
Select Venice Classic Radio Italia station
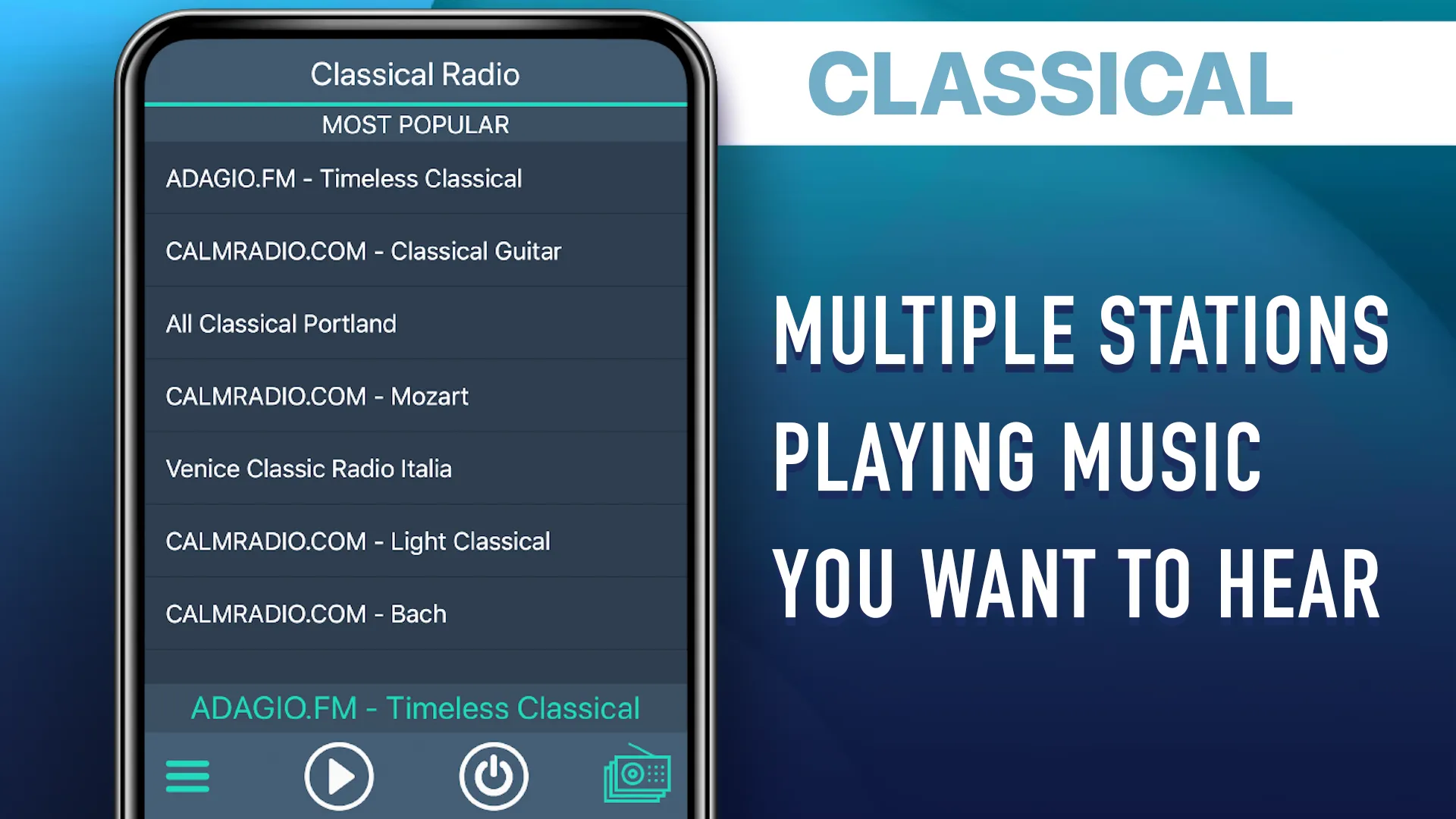pyautogui.click(x=416, y=469)
